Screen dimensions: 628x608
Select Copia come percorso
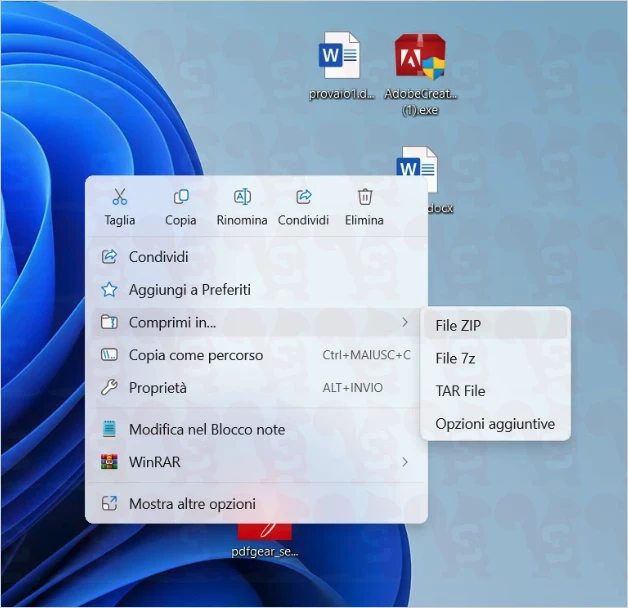[x=195, y=355]
